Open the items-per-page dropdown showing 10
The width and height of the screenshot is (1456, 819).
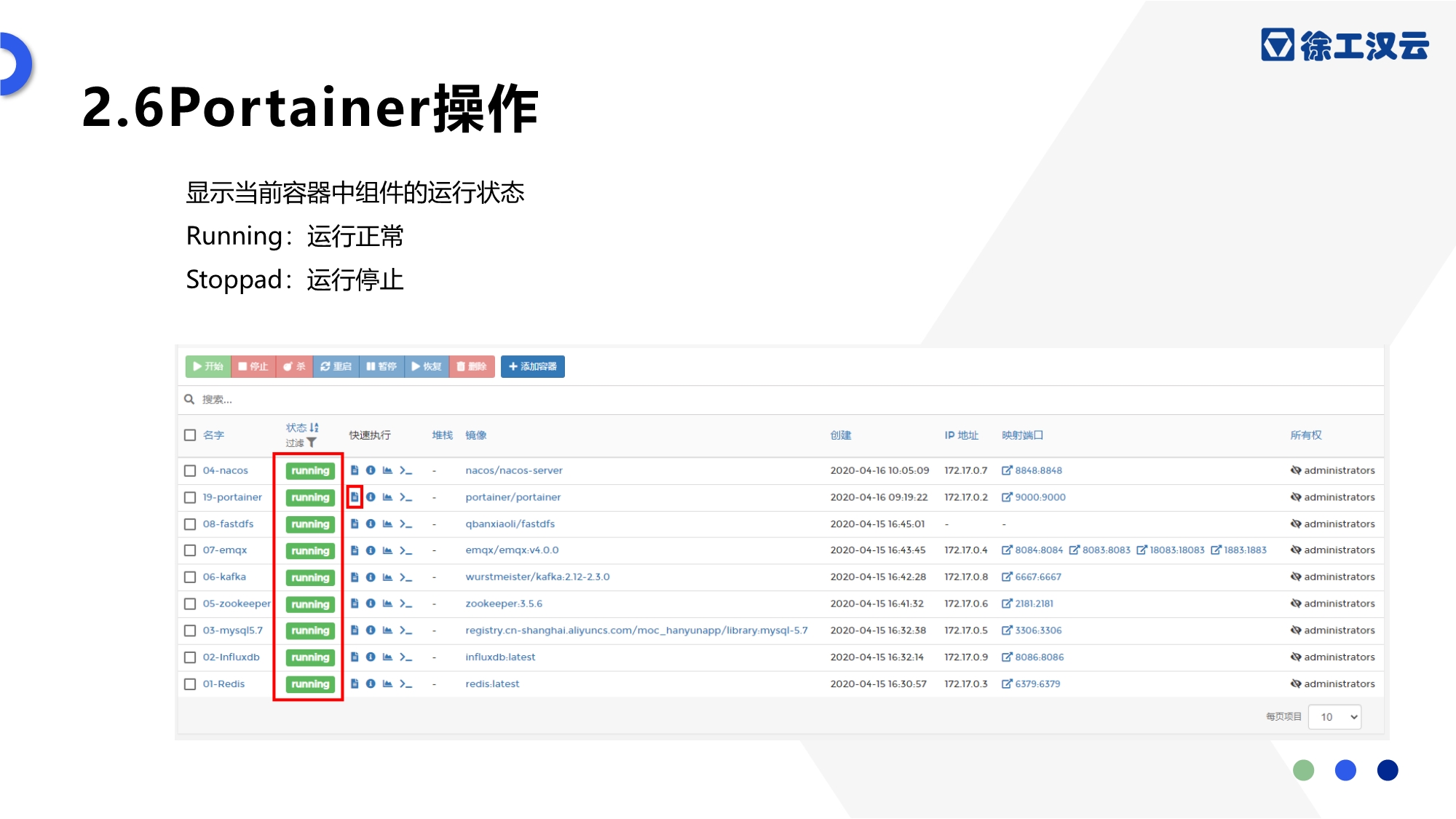[x=1334, y=717]
